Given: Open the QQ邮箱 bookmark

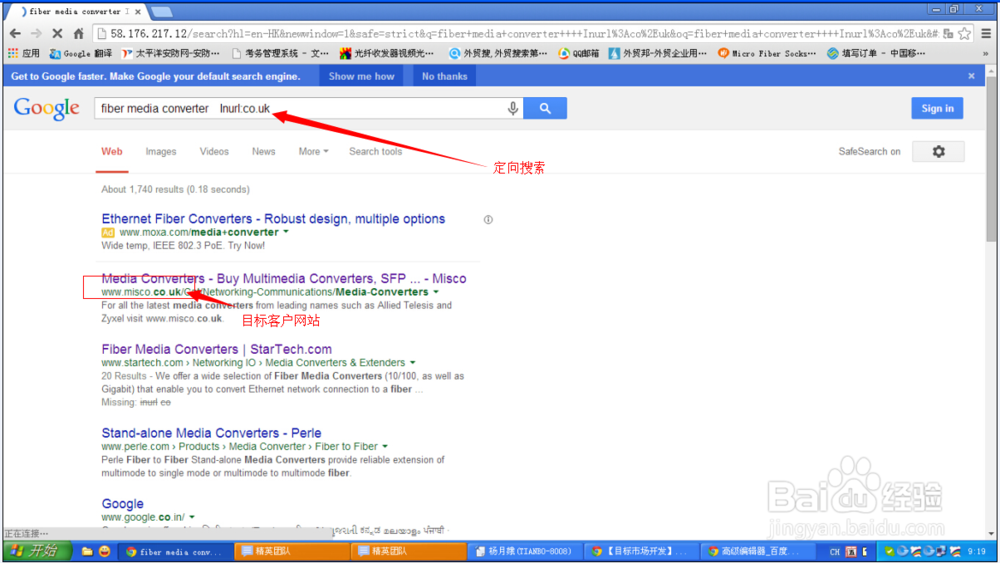Looking at the screenshot, I should tap(579, 54).
